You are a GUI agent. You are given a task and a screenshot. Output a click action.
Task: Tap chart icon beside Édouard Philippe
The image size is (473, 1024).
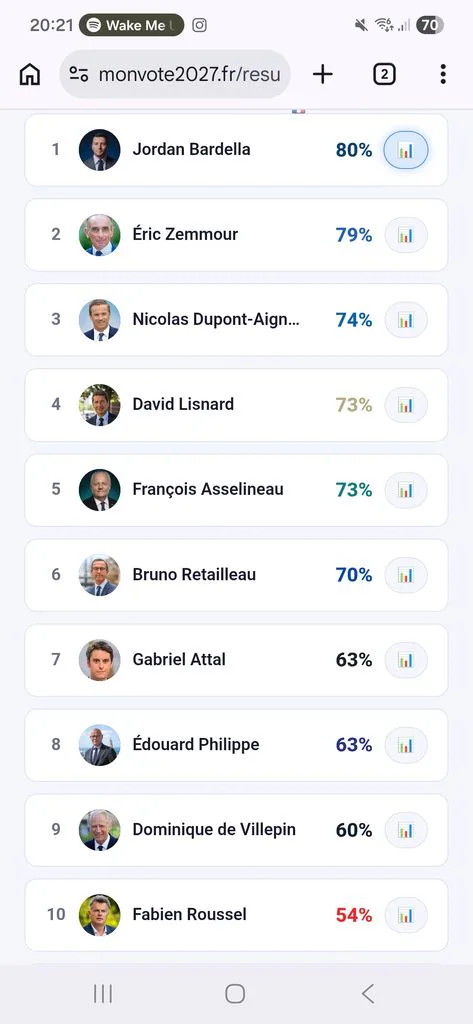406,744
